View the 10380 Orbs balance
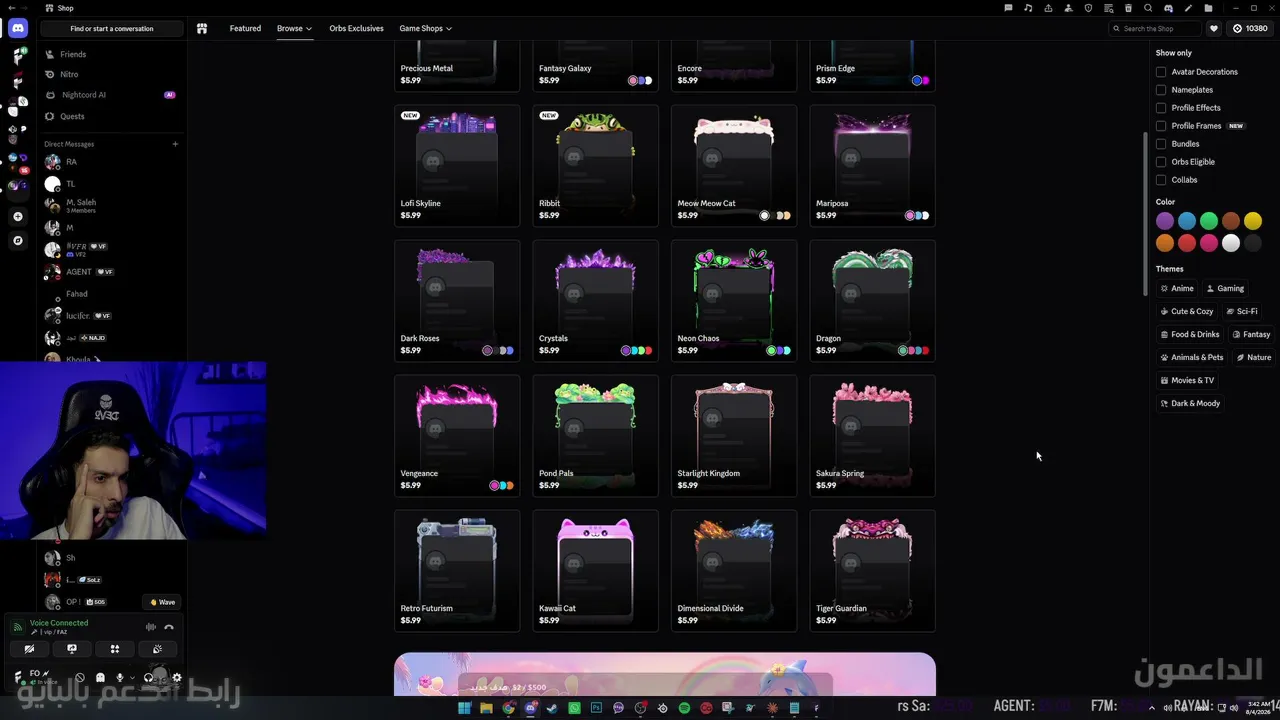Viewport: 1280px width, 720px height. 1249,29
